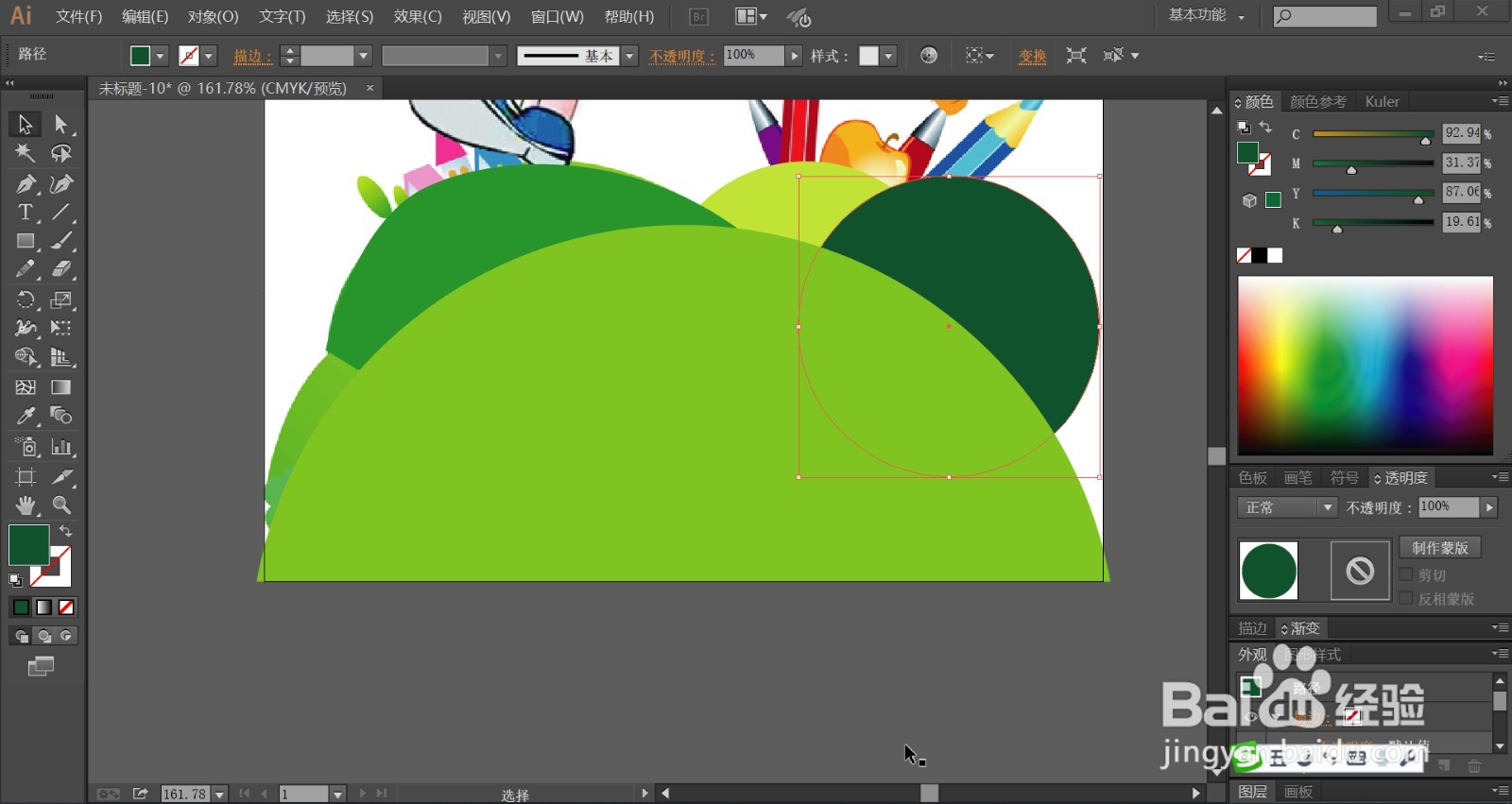
Task: Select the Paintbrush tool
Action: pyautogui.click(x=61, y=241)
